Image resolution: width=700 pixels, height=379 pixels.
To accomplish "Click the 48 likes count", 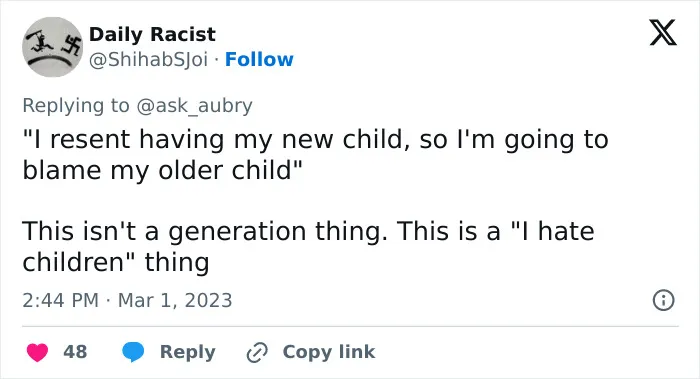I will tap(75, 352).
